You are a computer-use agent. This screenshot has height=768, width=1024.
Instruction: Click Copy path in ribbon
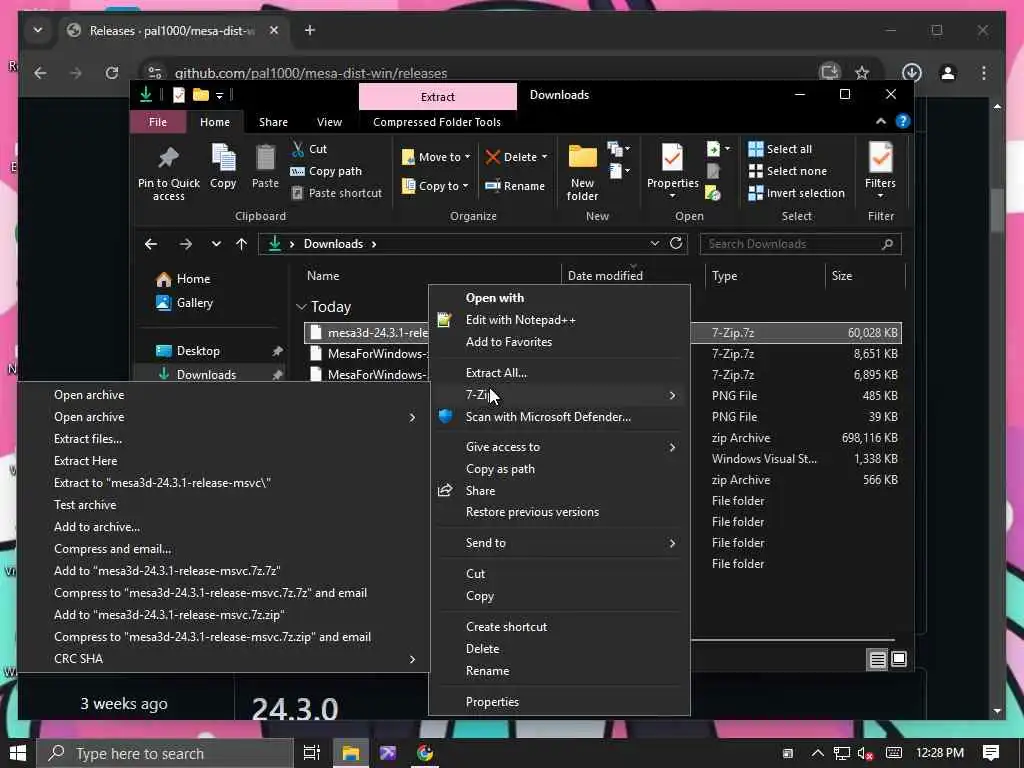(x=327, y=171)
